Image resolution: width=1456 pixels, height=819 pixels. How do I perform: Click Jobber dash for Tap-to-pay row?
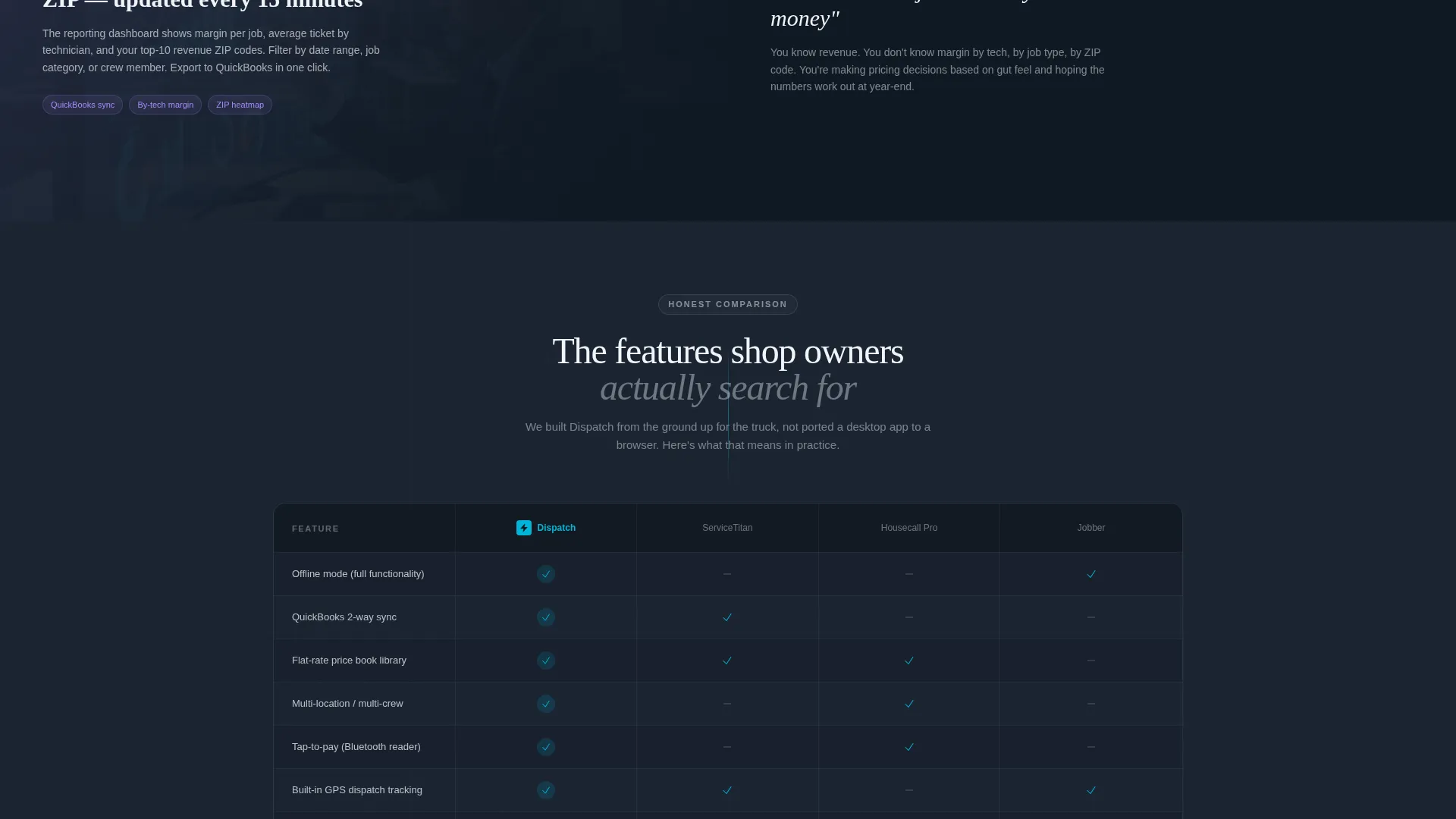click(1091, 747)
